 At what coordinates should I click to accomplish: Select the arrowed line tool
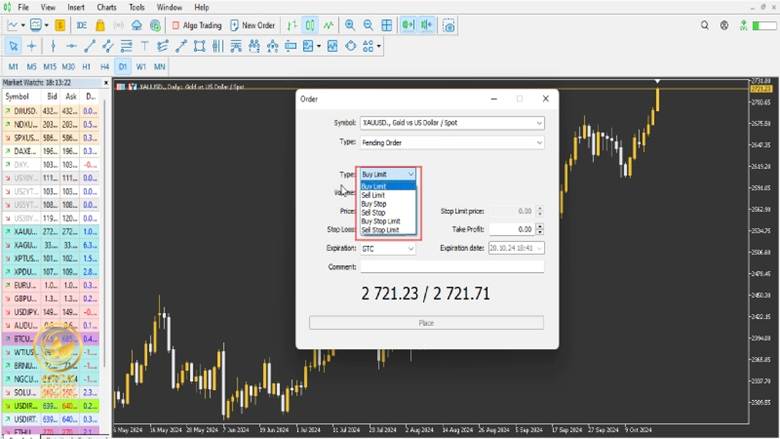tap(181, 46)
